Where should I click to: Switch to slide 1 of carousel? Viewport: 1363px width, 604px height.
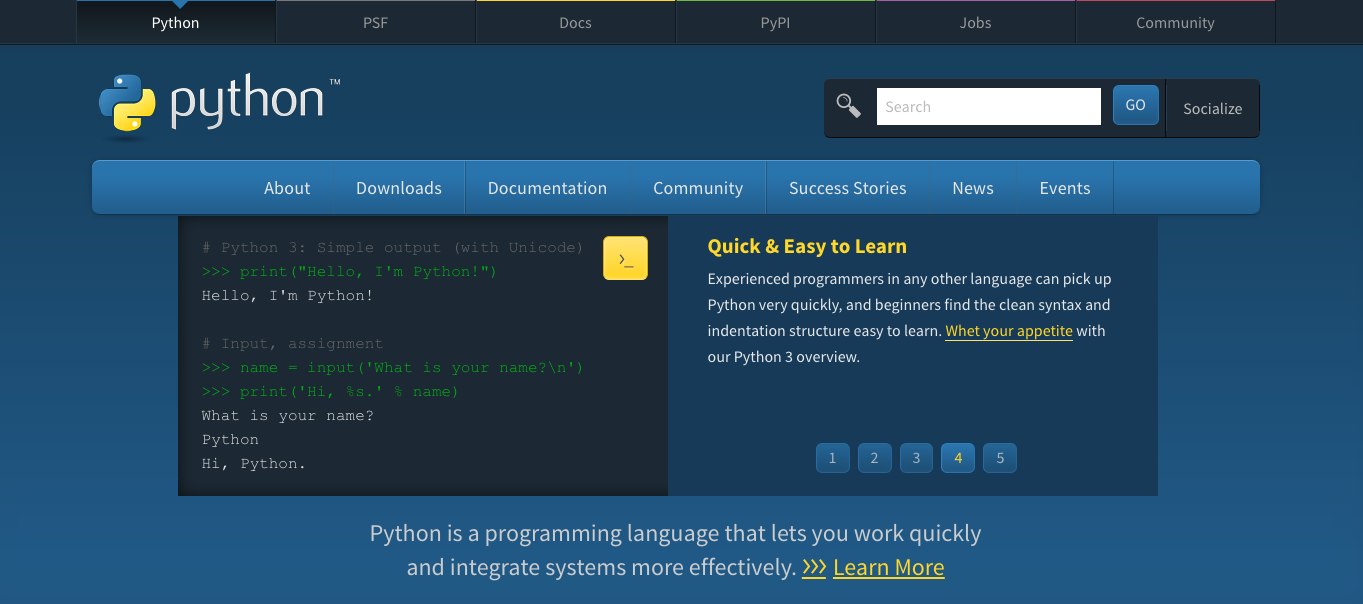[x=832, y=458]
